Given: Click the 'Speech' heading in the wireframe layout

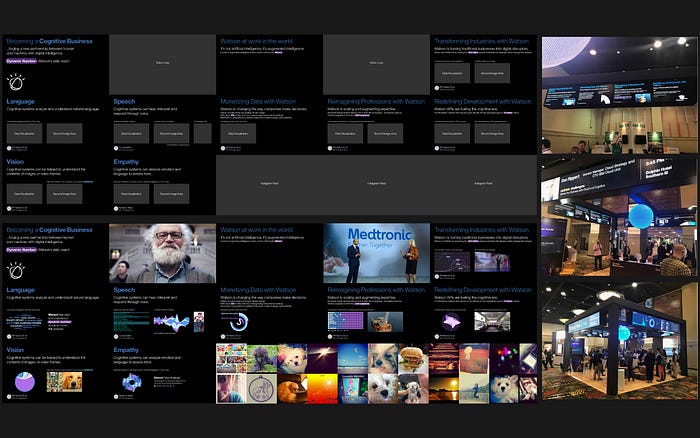Looking at the screenshot, I should (x=124, y=101).
